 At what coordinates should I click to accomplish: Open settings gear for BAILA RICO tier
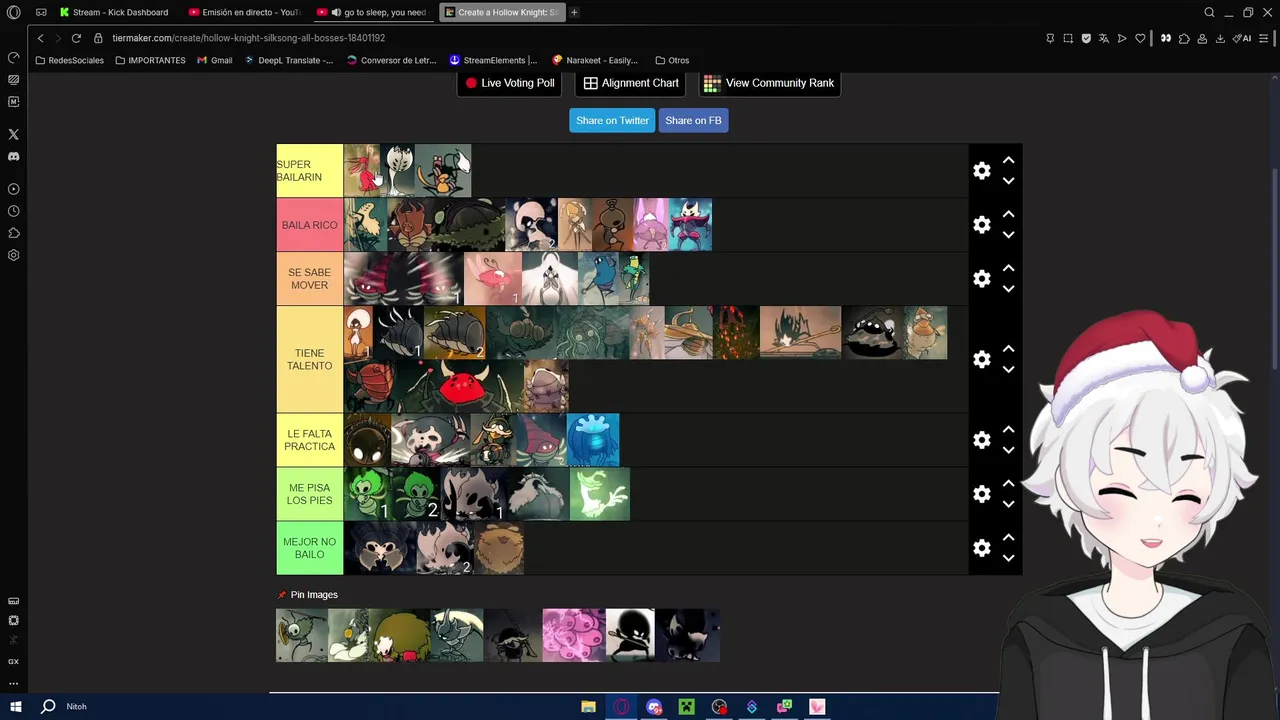(x=982, y=225)
